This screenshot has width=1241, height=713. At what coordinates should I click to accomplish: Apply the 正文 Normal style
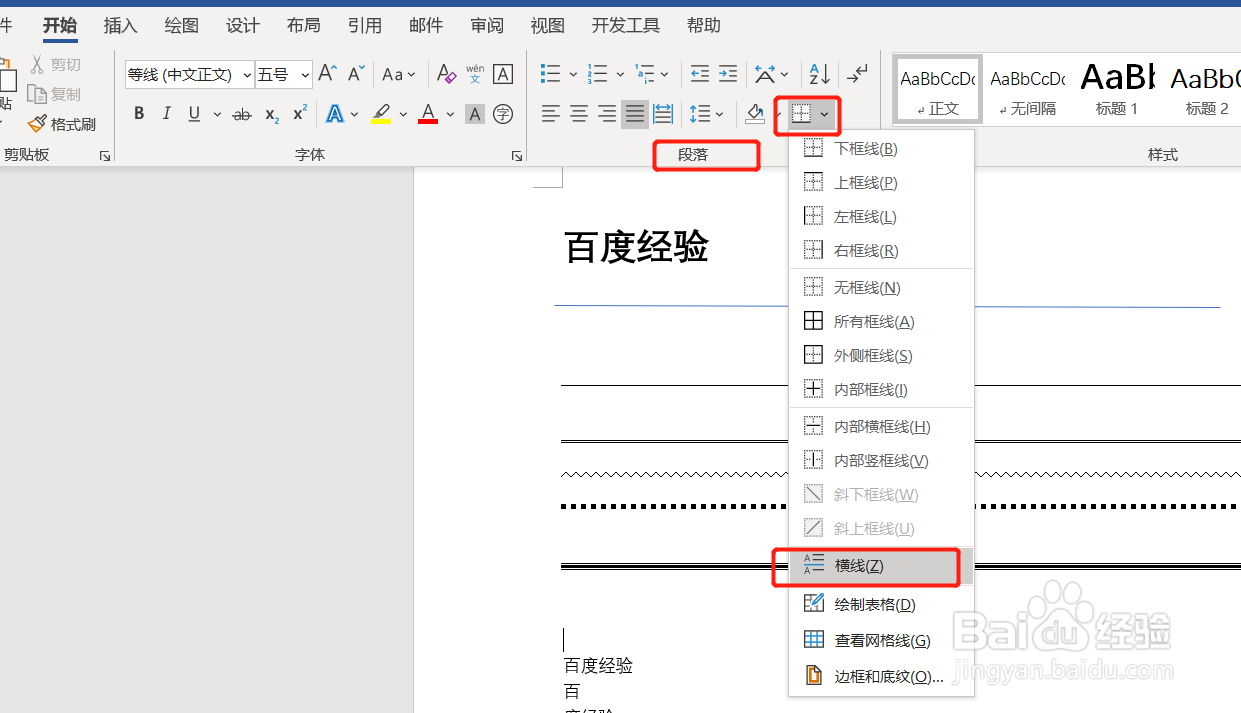tap(938, 90)
